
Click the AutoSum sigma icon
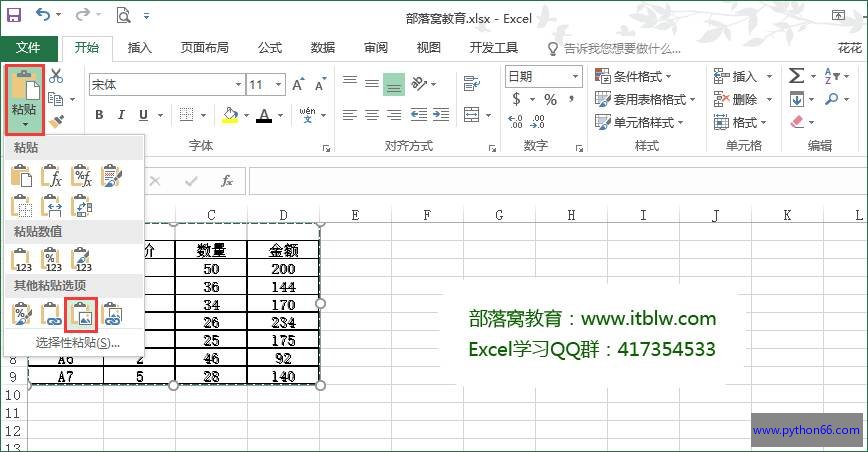click(796, 76)
